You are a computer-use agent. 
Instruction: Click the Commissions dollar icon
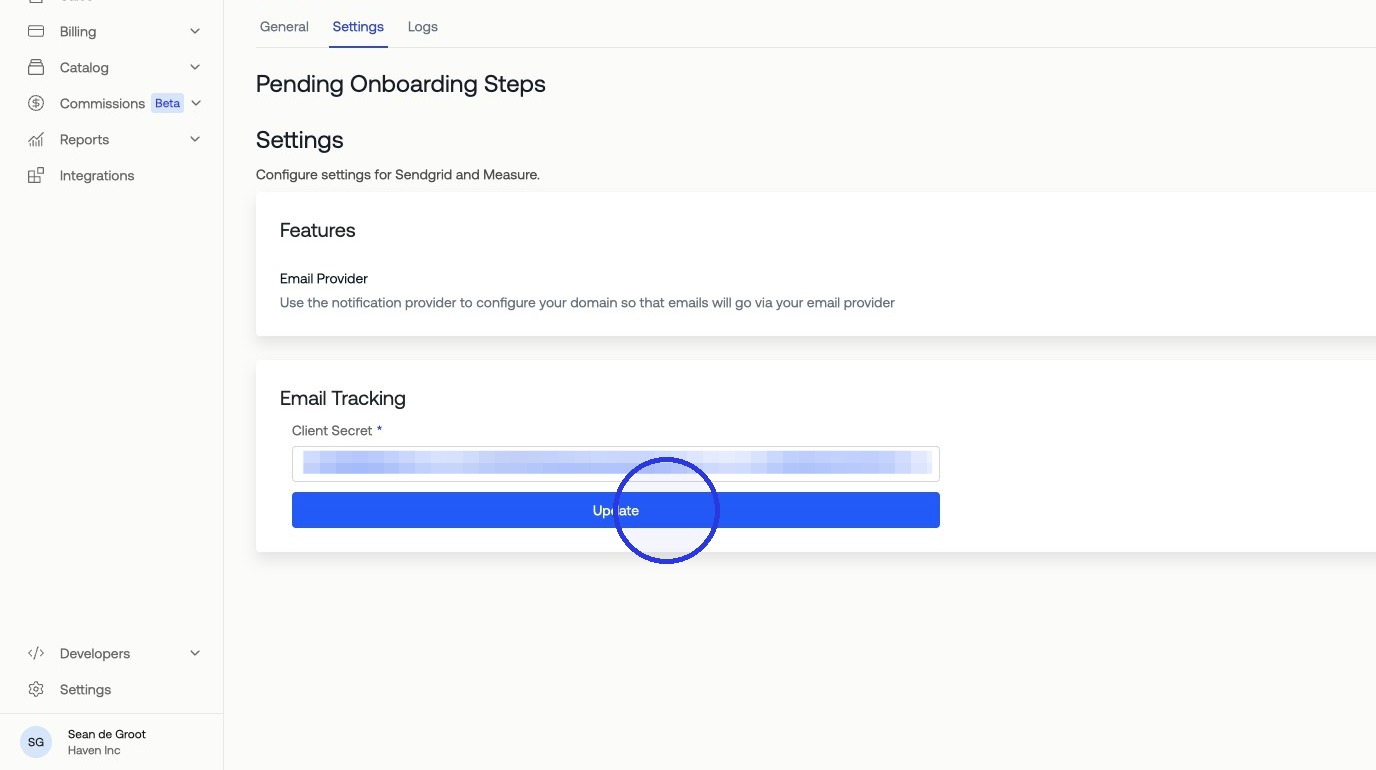pyautogui.click(x=36, y=103)
